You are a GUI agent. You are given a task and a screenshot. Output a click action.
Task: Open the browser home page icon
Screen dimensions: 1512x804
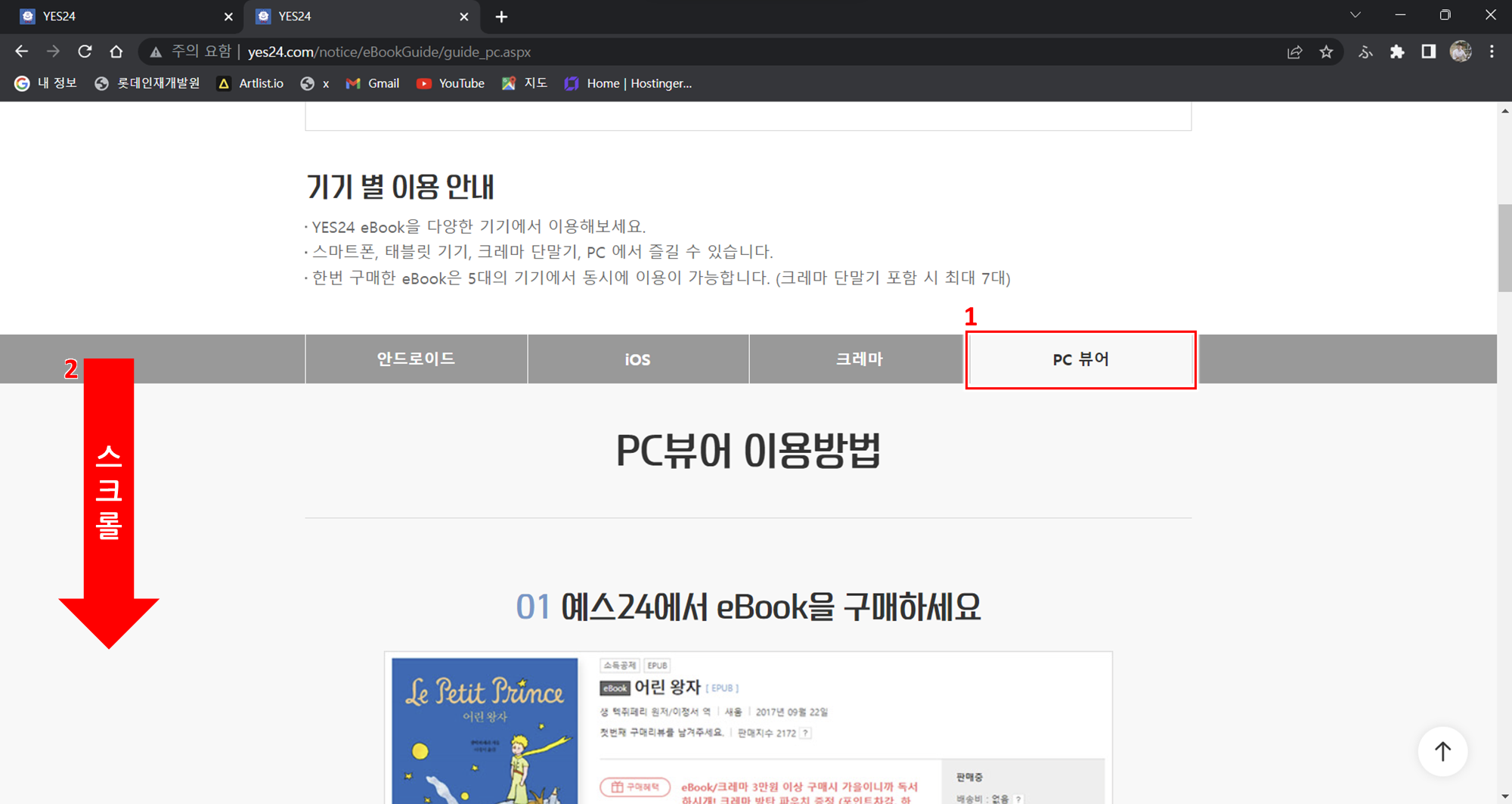click(x=116, y=51)
